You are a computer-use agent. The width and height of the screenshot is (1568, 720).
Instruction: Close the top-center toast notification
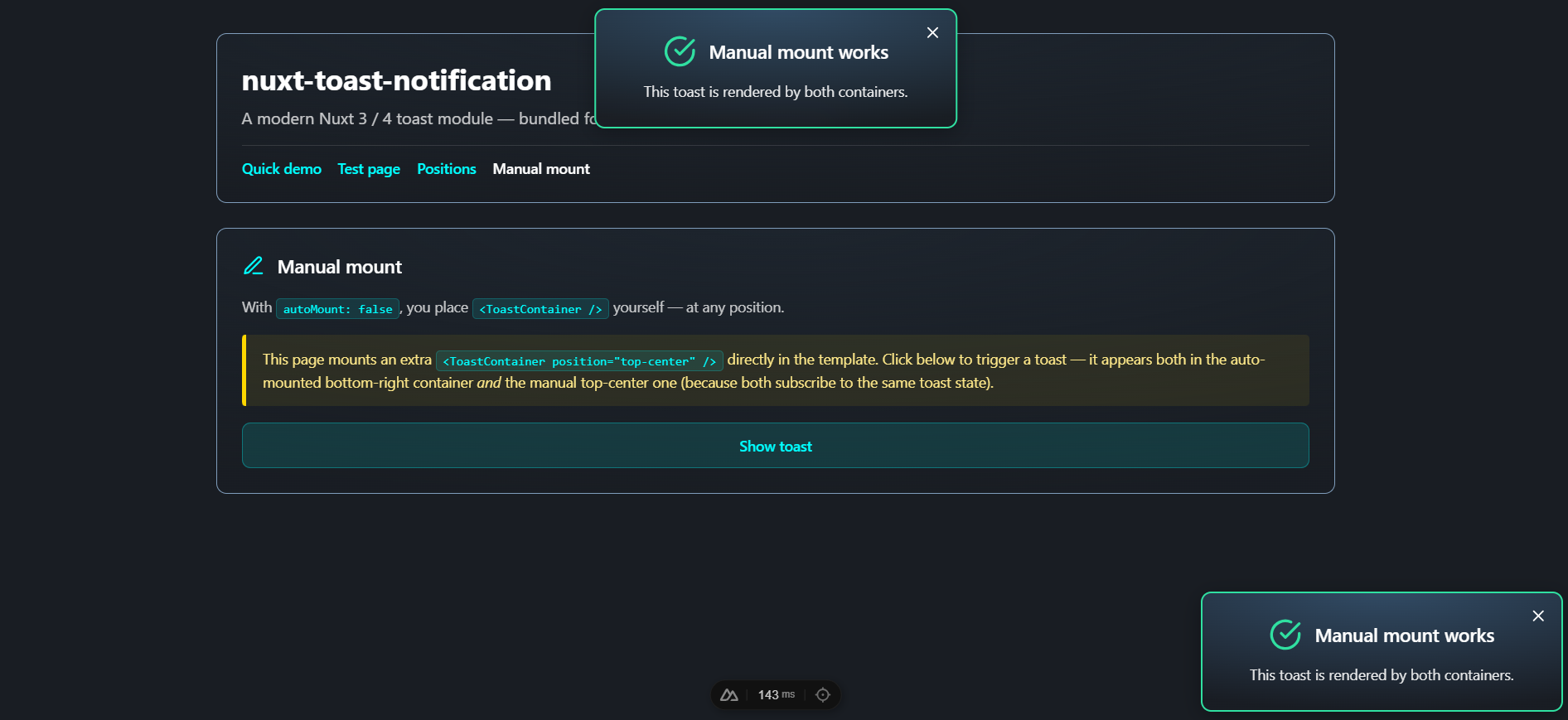(932, 33)
